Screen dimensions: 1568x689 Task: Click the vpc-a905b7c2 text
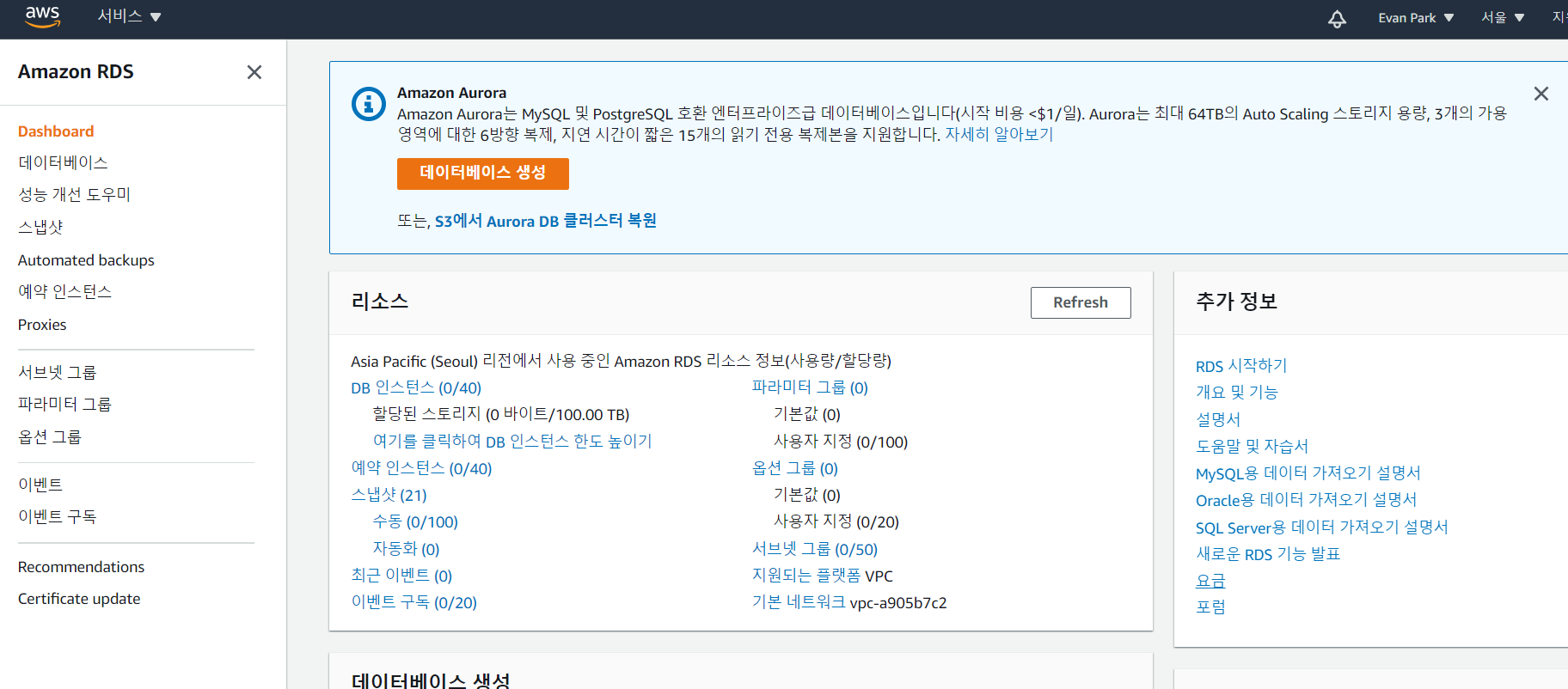coord(898,603)
